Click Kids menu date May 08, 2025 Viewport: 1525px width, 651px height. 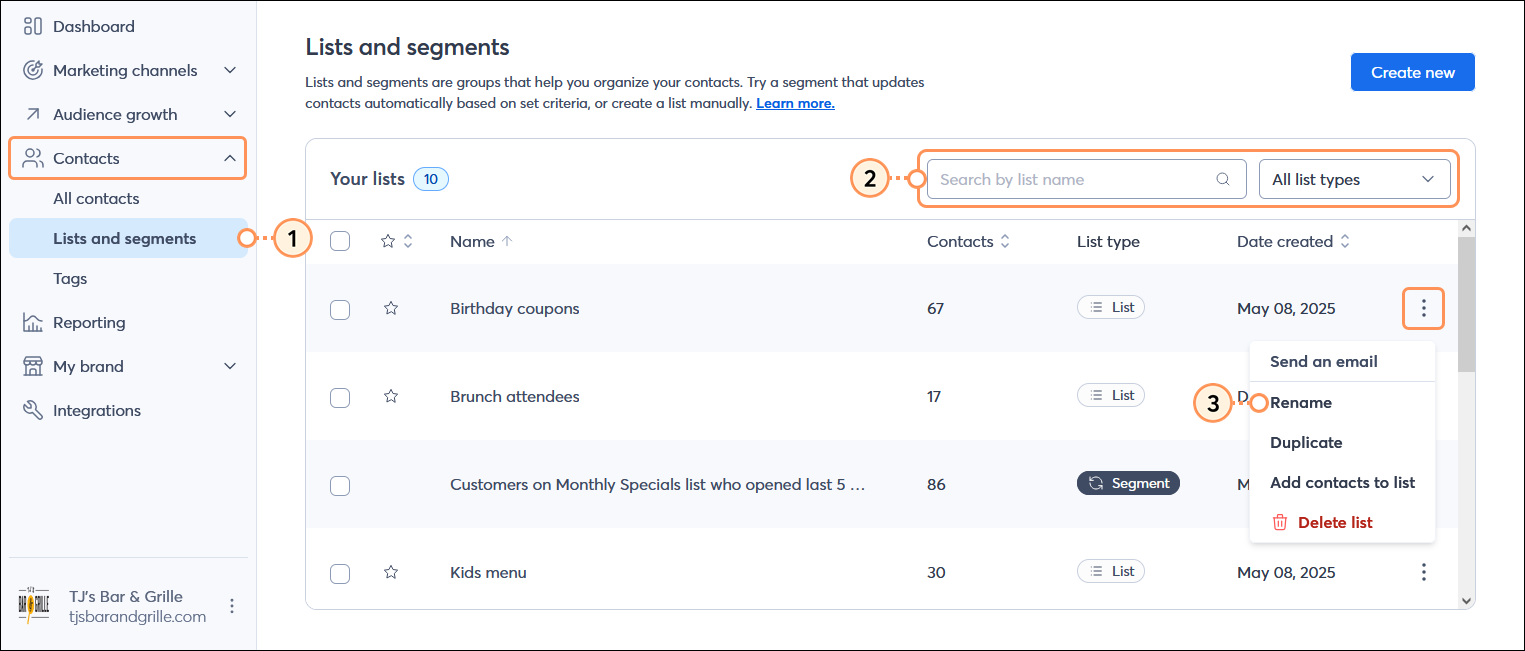(x=1286, y=572)
